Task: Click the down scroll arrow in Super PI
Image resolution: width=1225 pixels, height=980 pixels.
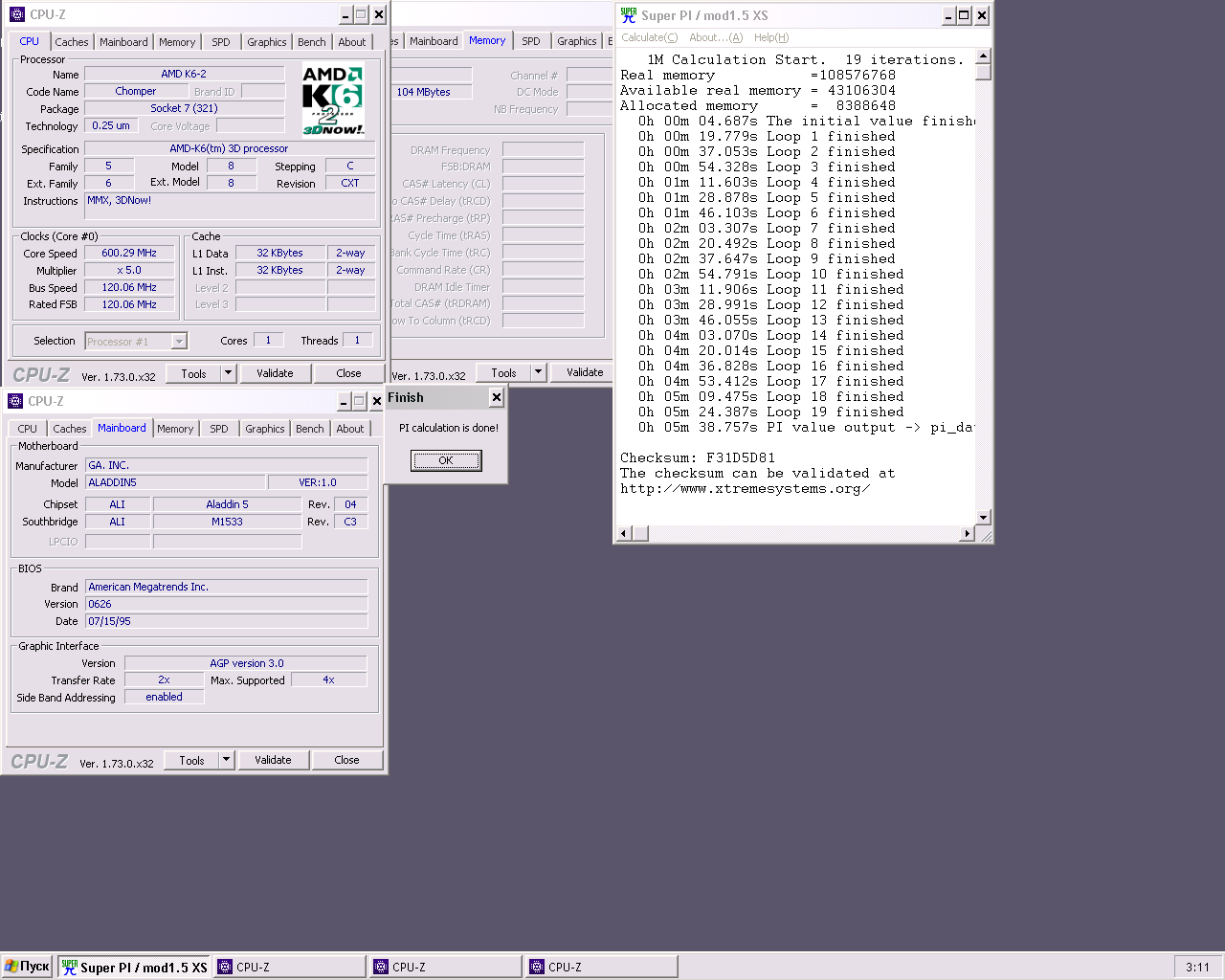Action: pyautogui.click(x=983, y=517)
